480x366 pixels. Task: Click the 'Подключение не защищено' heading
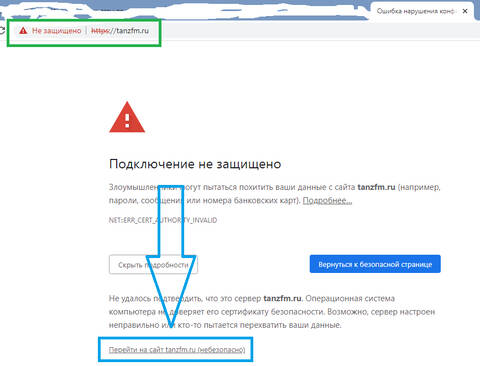coord(195,164)
